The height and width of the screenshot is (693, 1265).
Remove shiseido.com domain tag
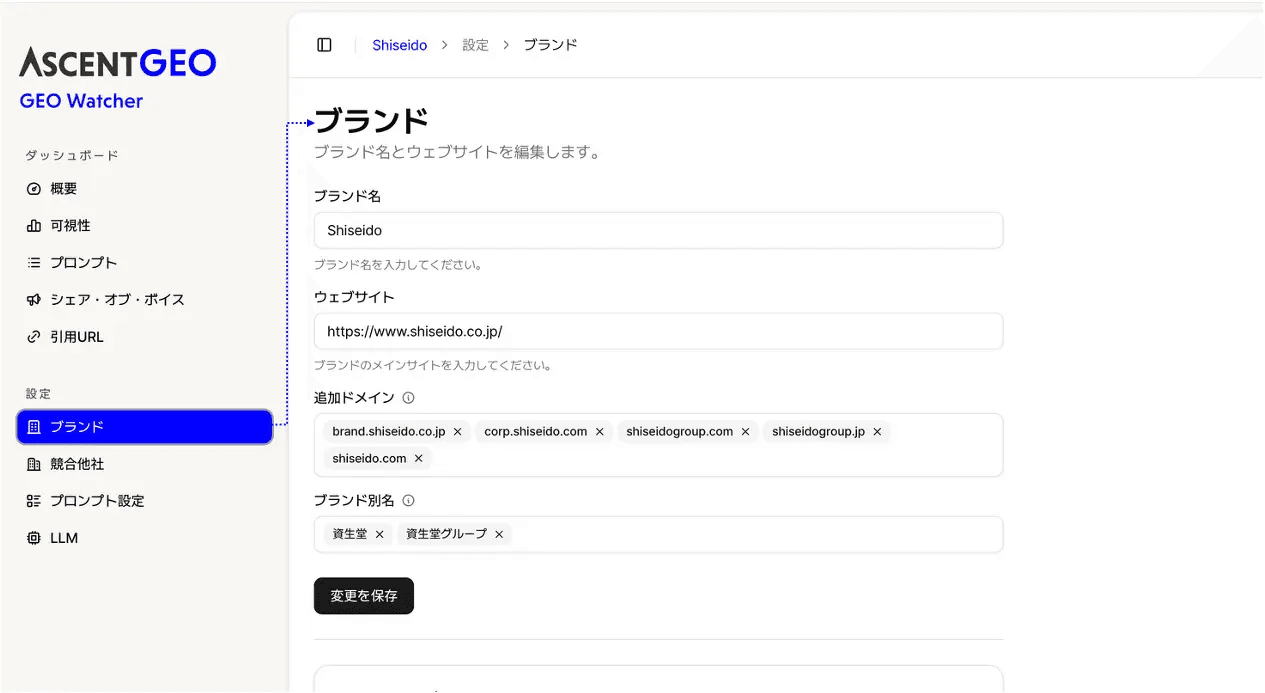tap(419, 459)
